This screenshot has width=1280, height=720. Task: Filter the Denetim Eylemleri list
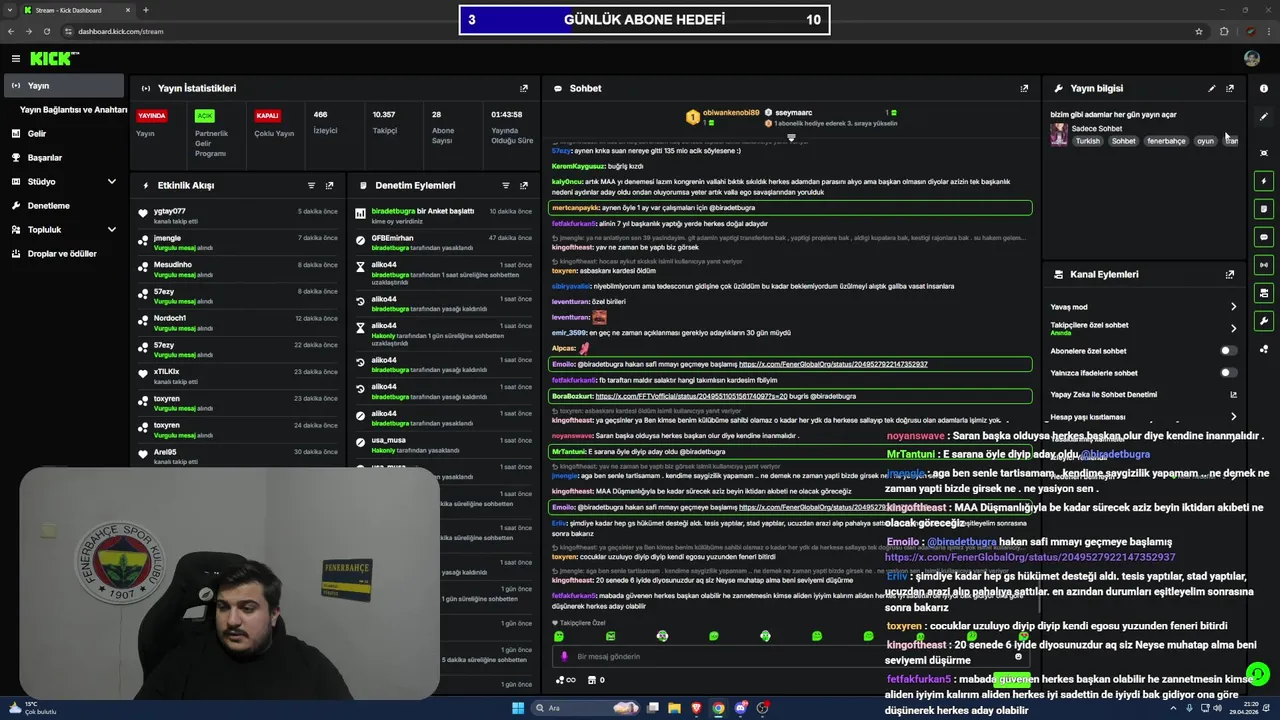pyautogui.click(x=505, y=185)
